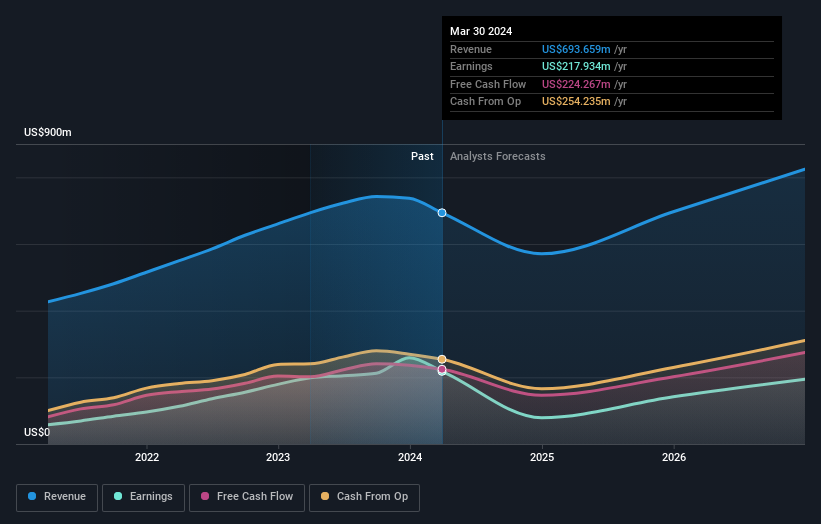Click the Revenue row label in tooltip
The height and width of the screenshot is (524, 821).
point(471,49)
